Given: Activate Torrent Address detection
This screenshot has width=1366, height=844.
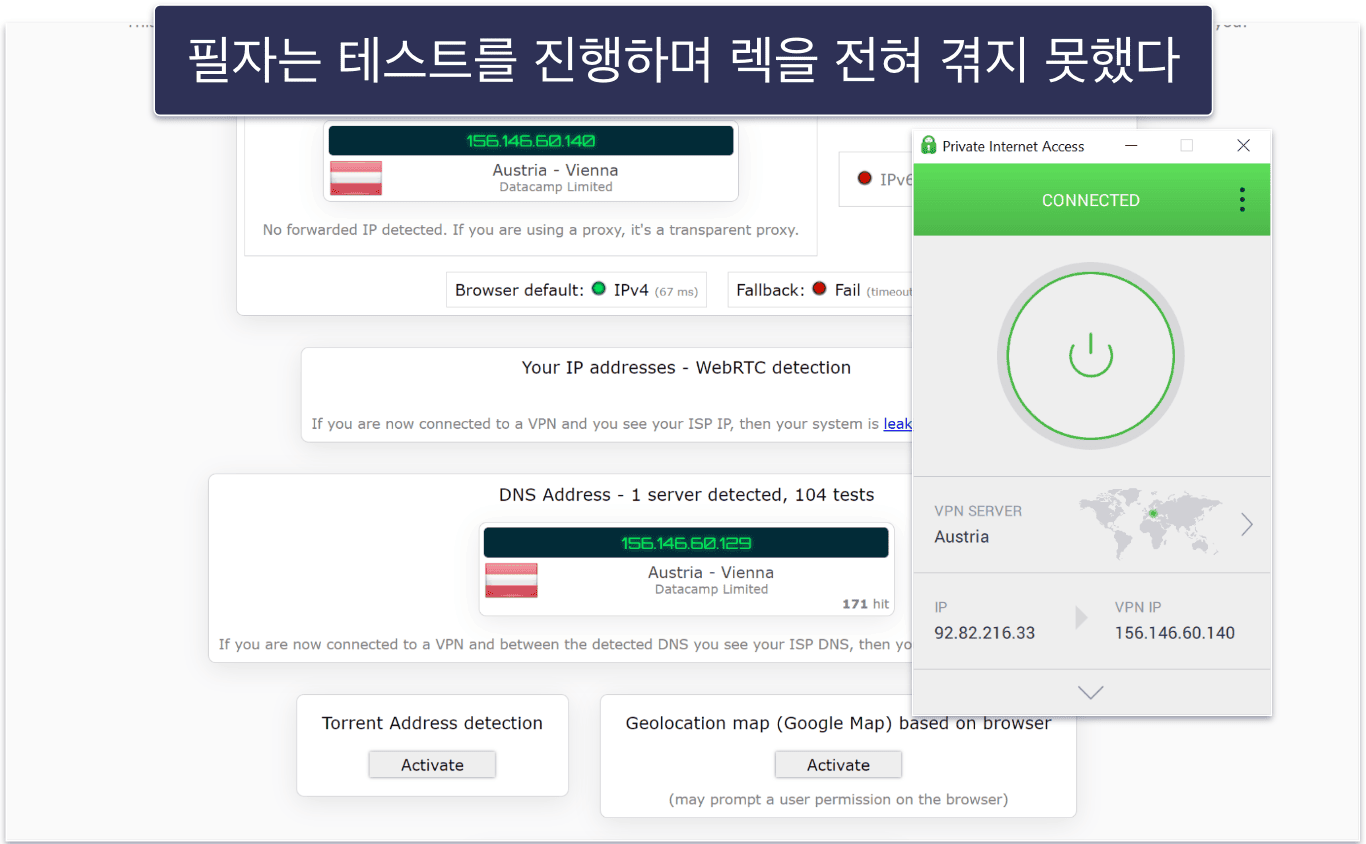Looking at the screenshot, I should pos(432,765).
